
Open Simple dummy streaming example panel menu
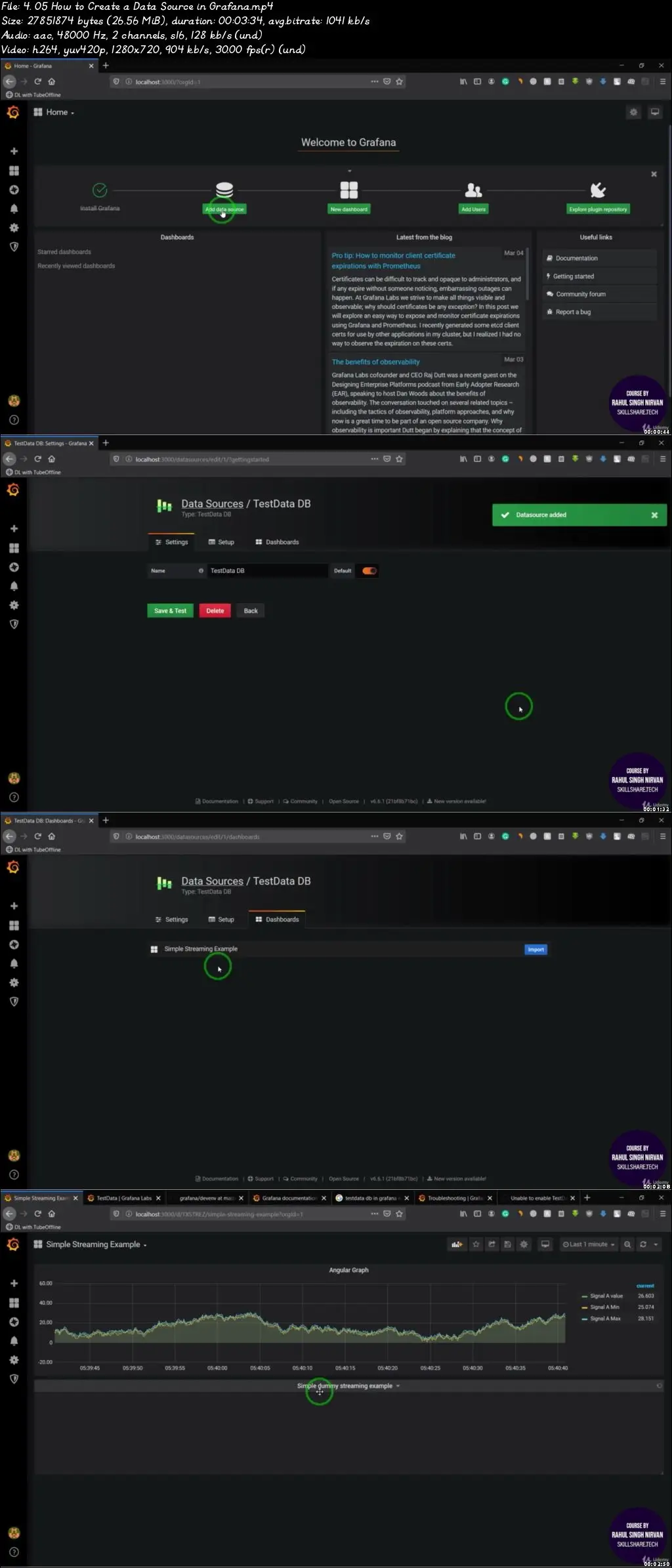pos(348,1386)
